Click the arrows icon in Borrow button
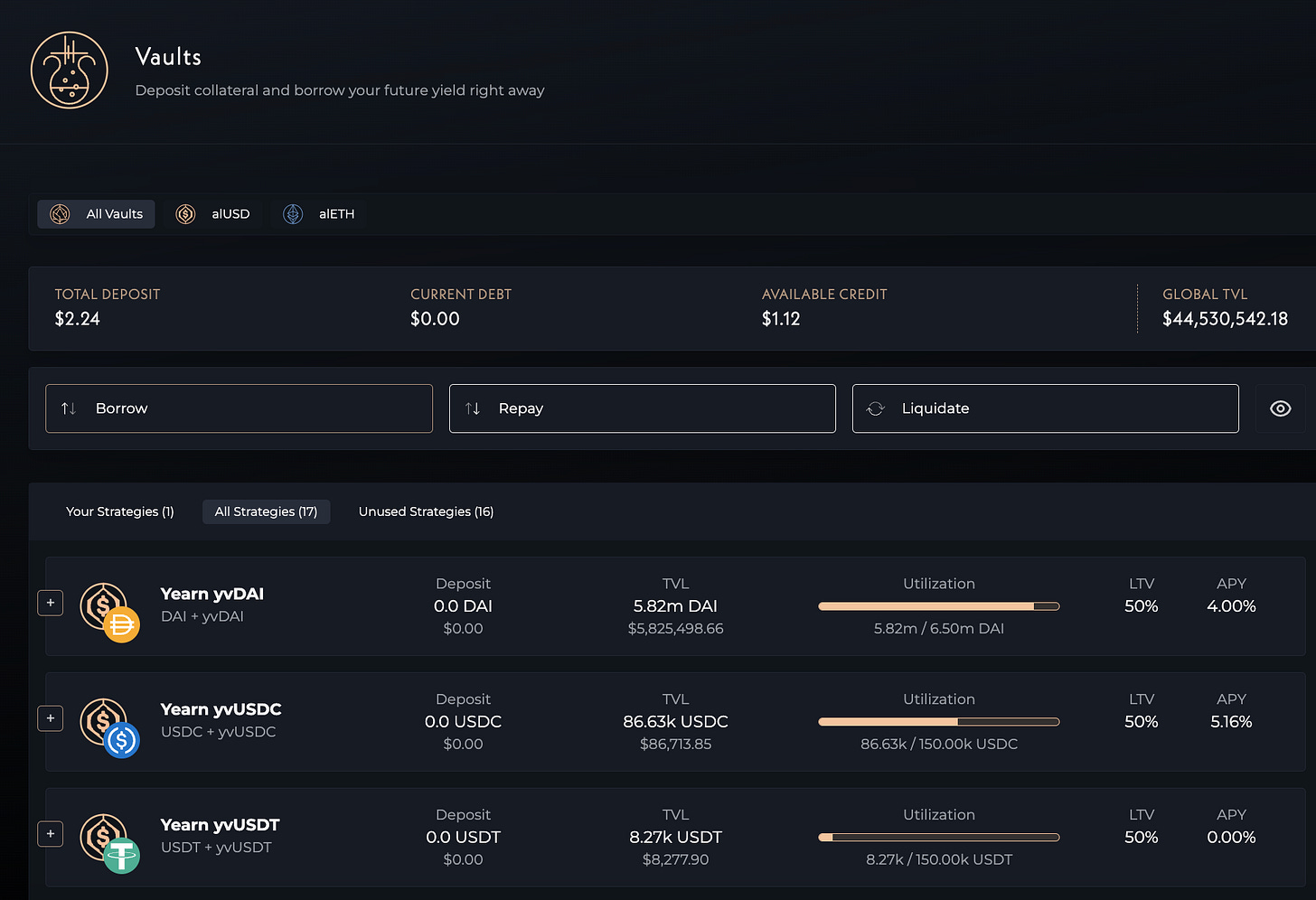 point(69,408)
